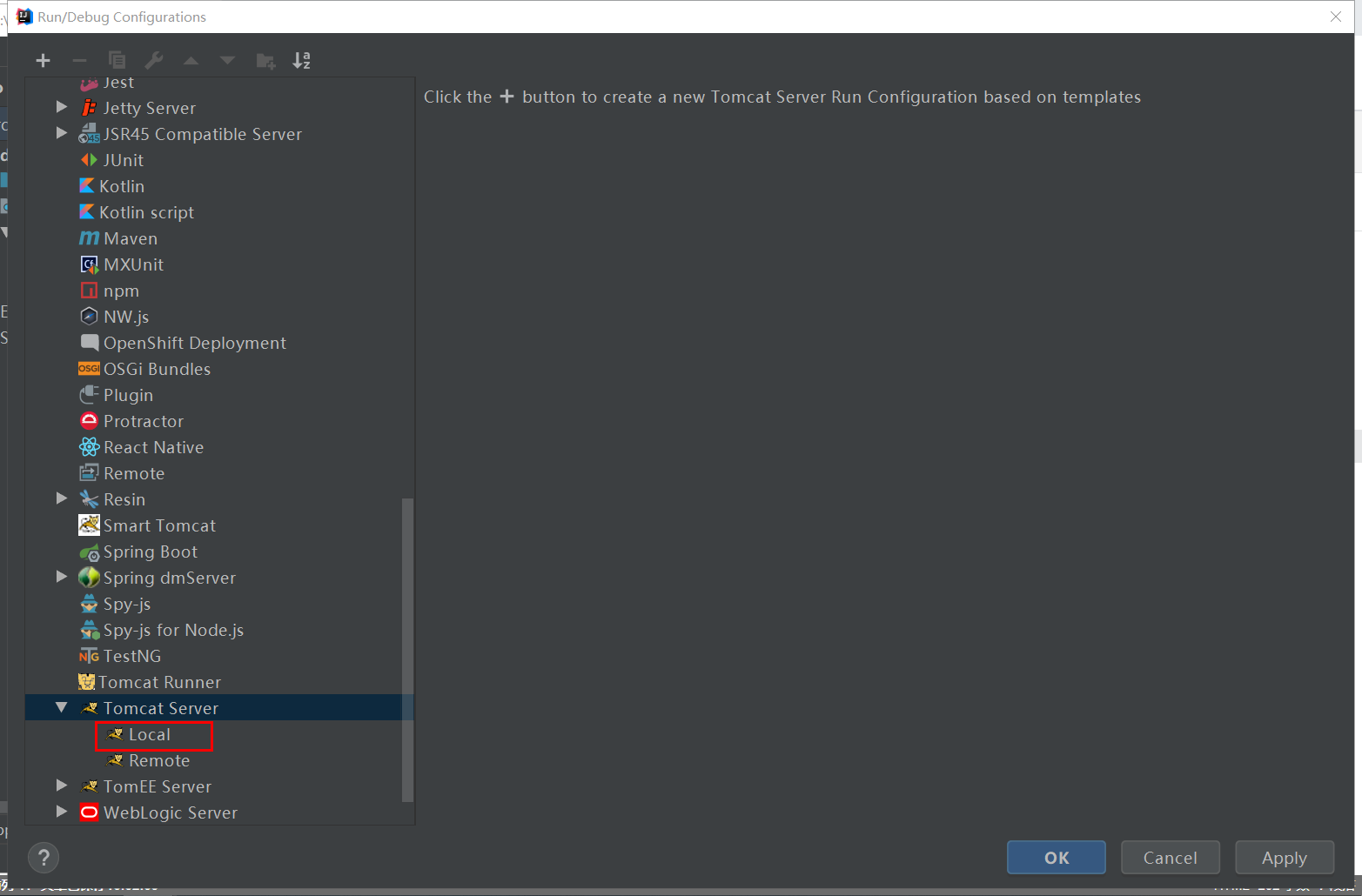Click the OK button
Screen dimensions: 1362x896
pos(1057,858)
